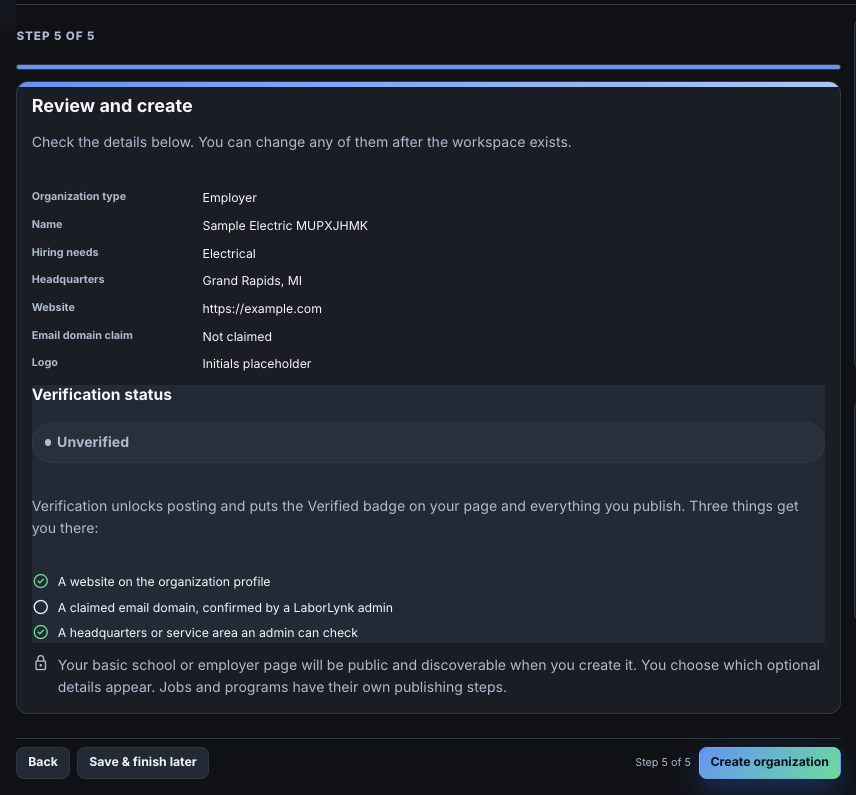Click the STEP 5 OF 5 header label

pos(55,36)
